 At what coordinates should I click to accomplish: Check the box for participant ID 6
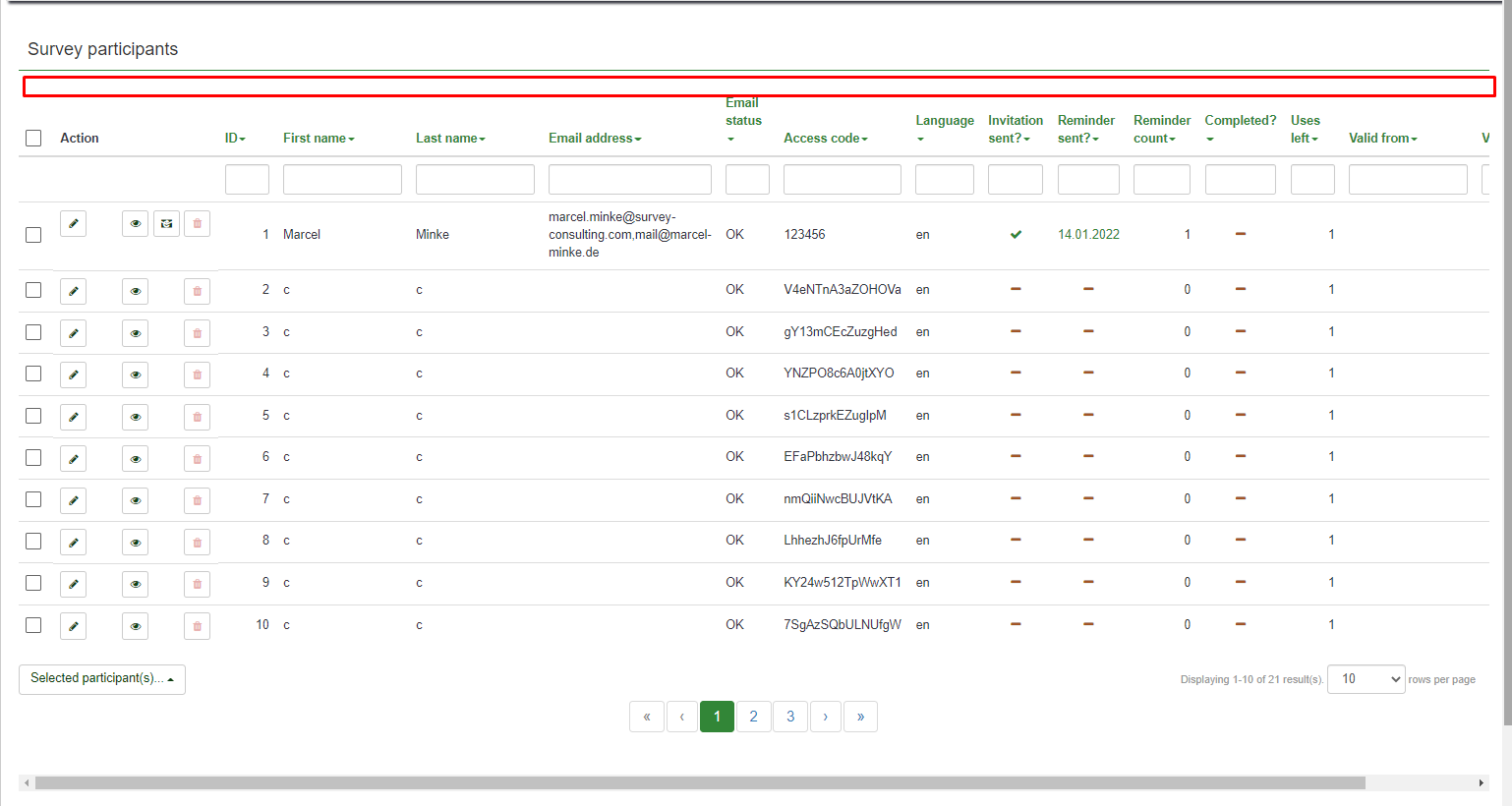33,458
